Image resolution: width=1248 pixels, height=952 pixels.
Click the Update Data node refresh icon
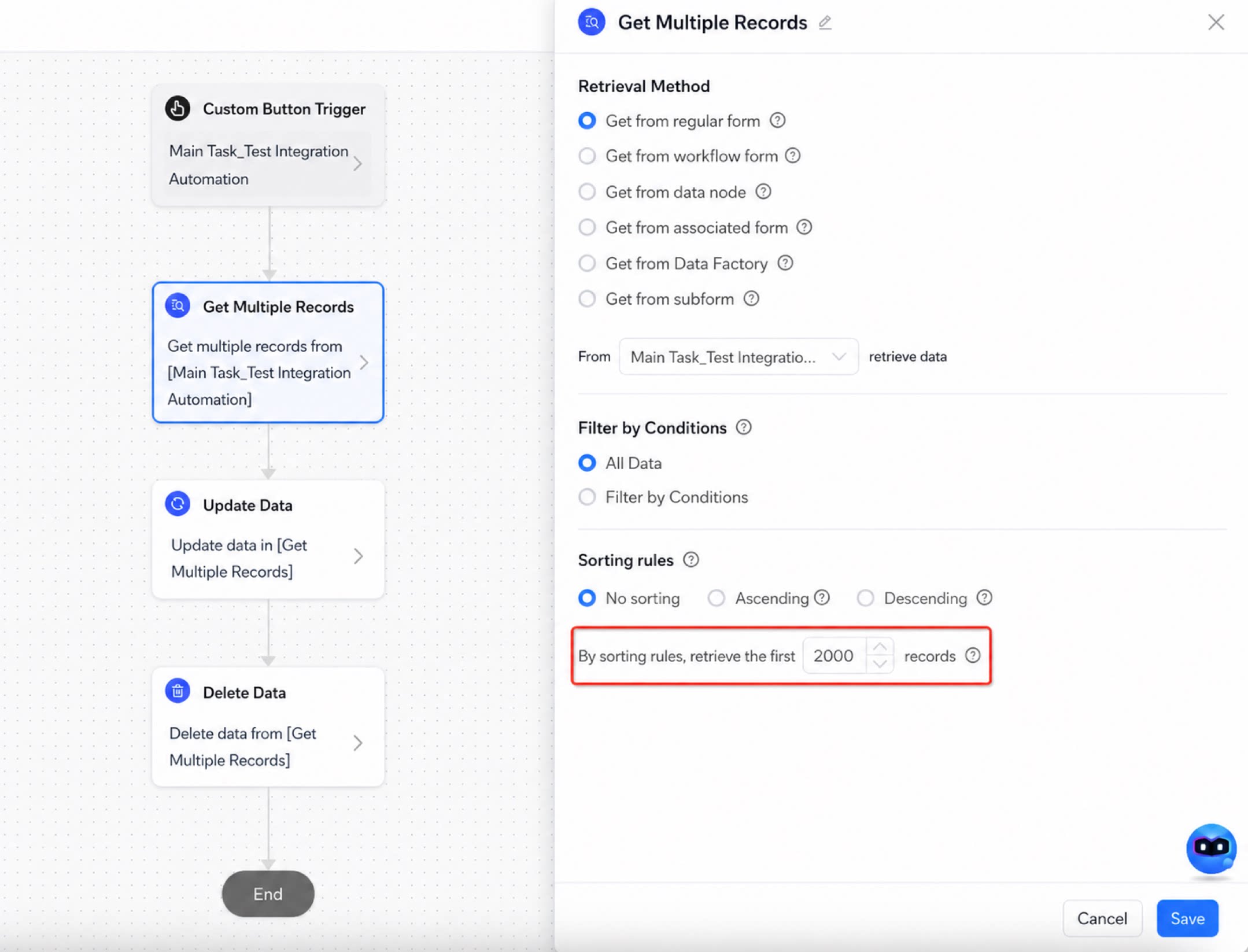click(178, 504)
